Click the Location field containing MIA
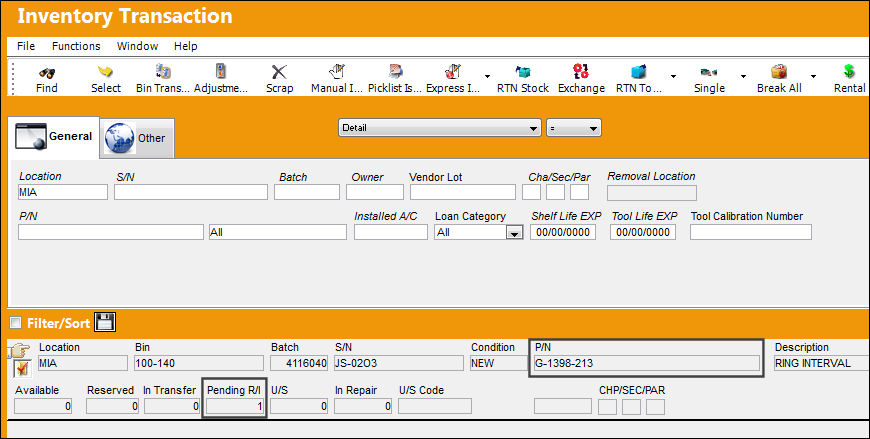 63,193
